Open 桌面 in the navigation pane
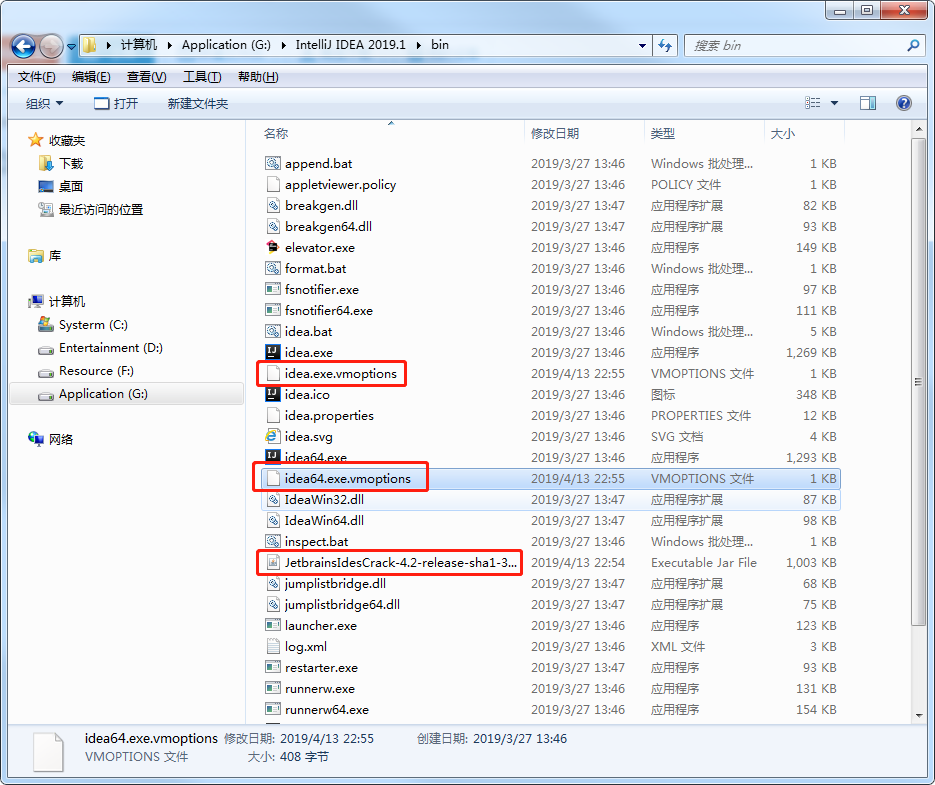 coord(60,186)
